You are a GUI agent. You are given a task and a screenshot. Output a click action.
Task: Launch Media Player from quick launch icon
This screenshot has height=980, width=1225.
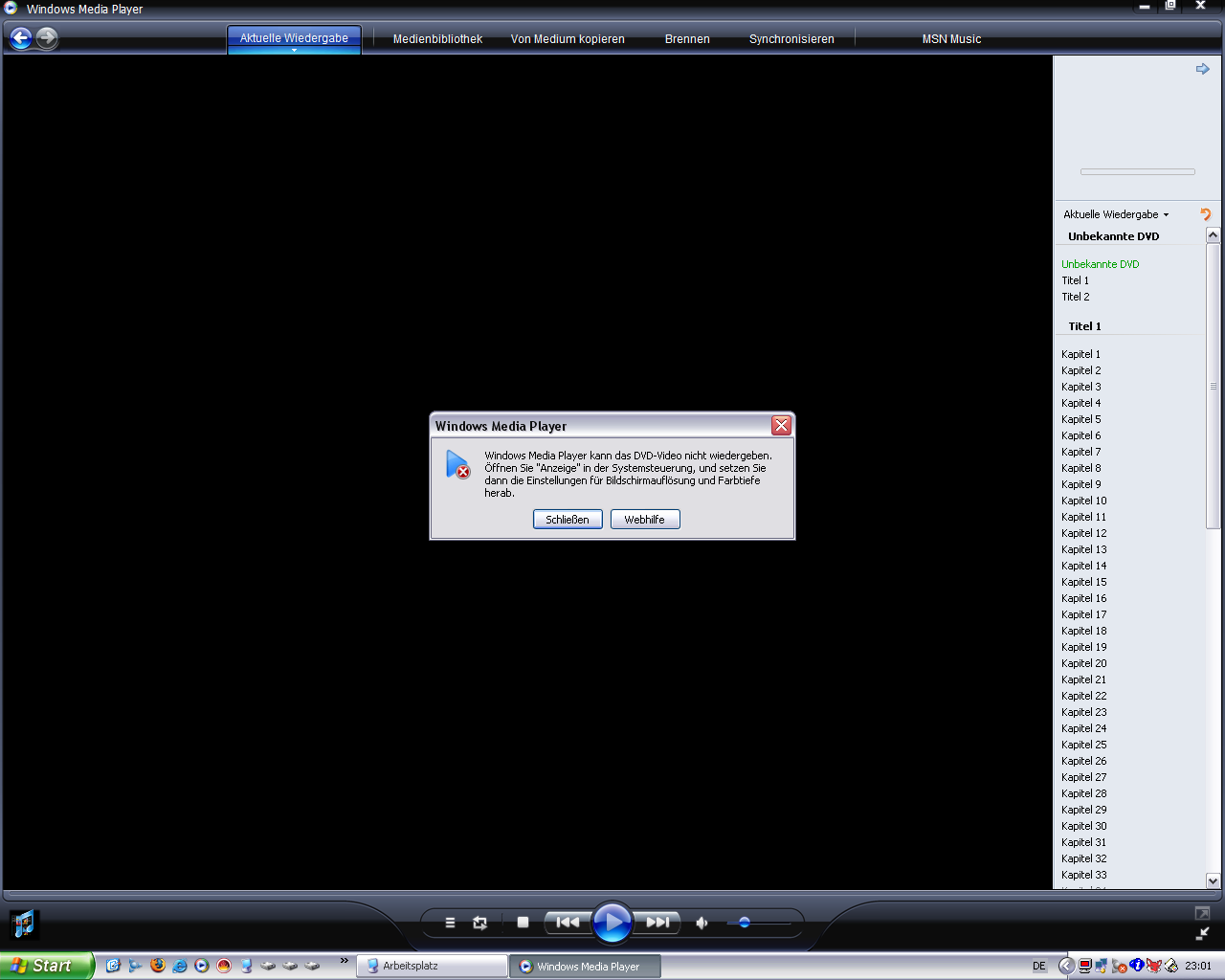[x=201, y=966]
